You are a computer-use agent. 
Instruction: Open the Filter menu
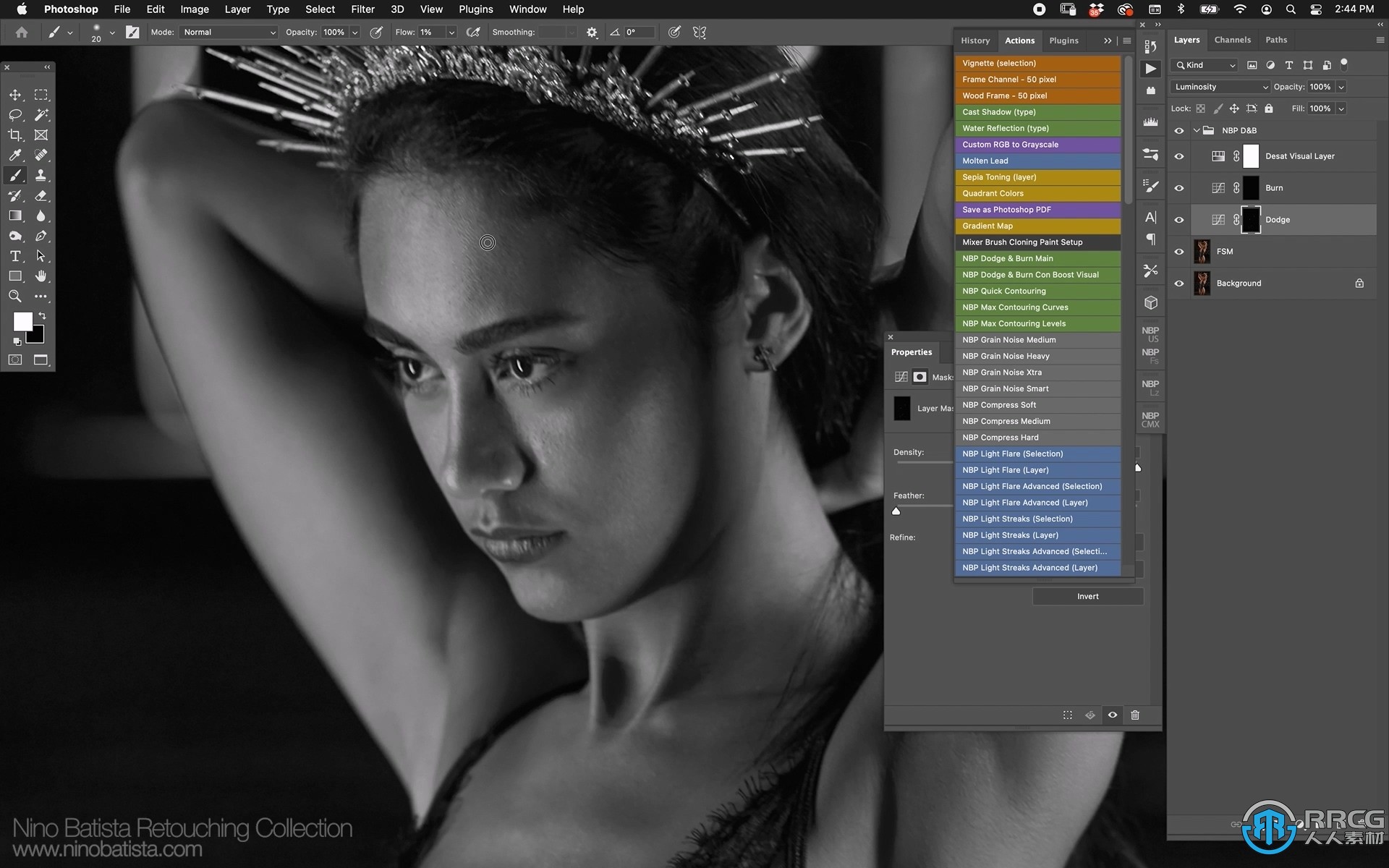(362, 9)
